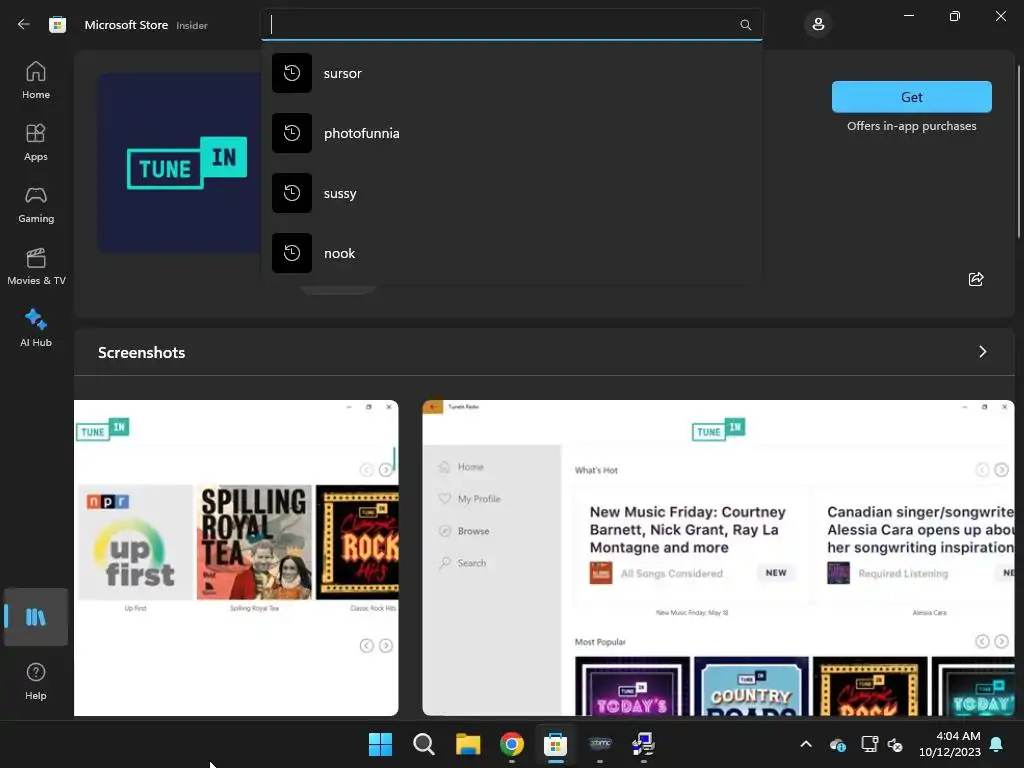Image resolution: width=1024 pixels, height=768 pixels.
Task: Click the Microsoft Store logo icon
Action: [x=57, y=25]
